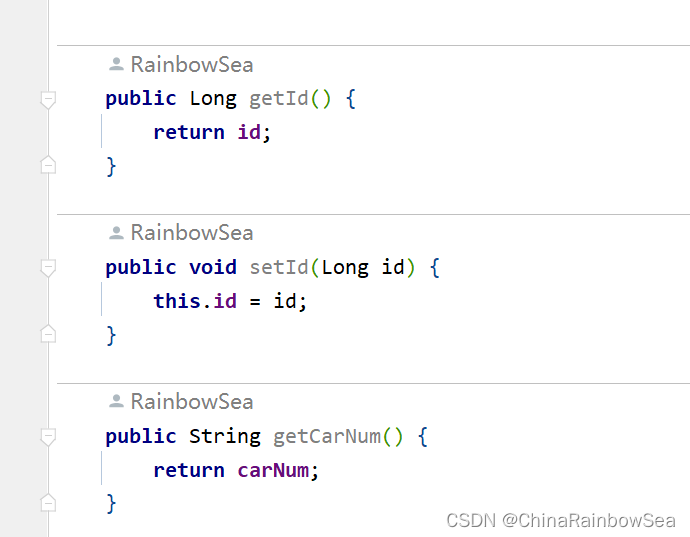Click the Long parameter type in setId
The height and width of the screenshot is (537, 690).
point(345,268)
